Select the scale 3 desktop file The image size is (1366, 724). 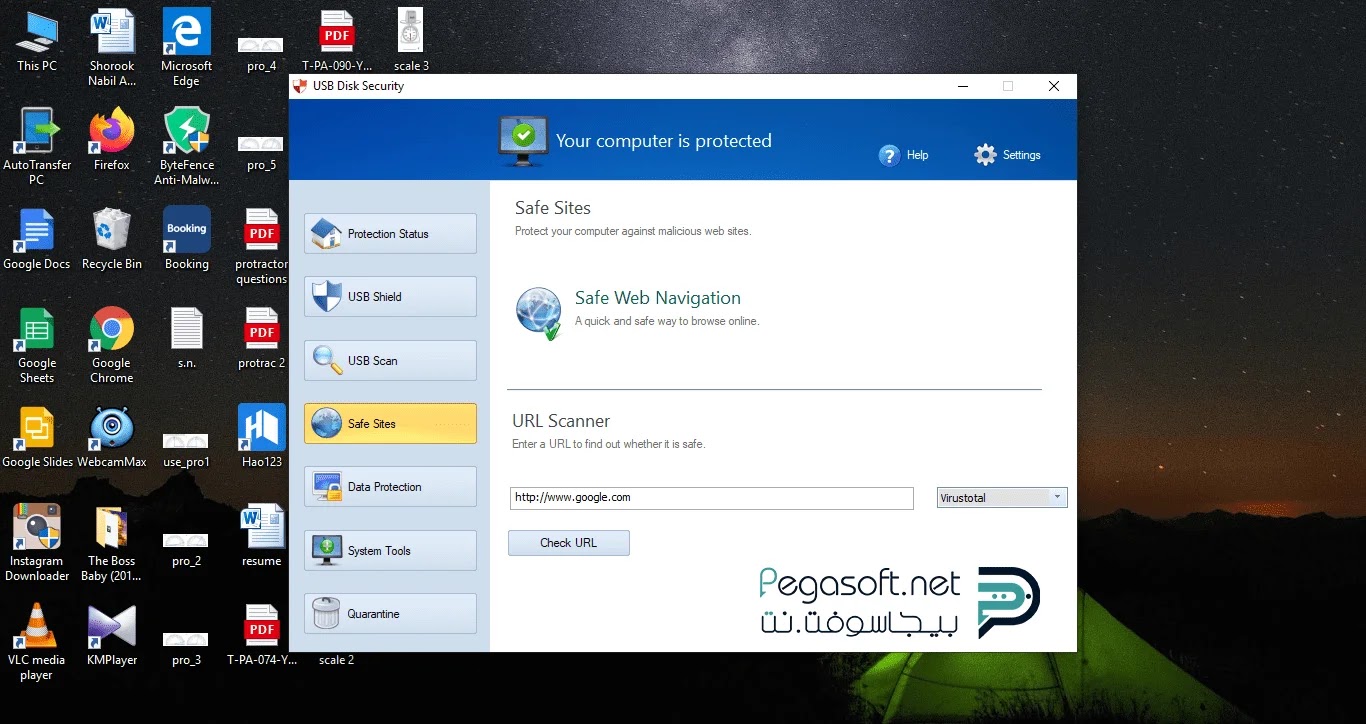point(411,41)
